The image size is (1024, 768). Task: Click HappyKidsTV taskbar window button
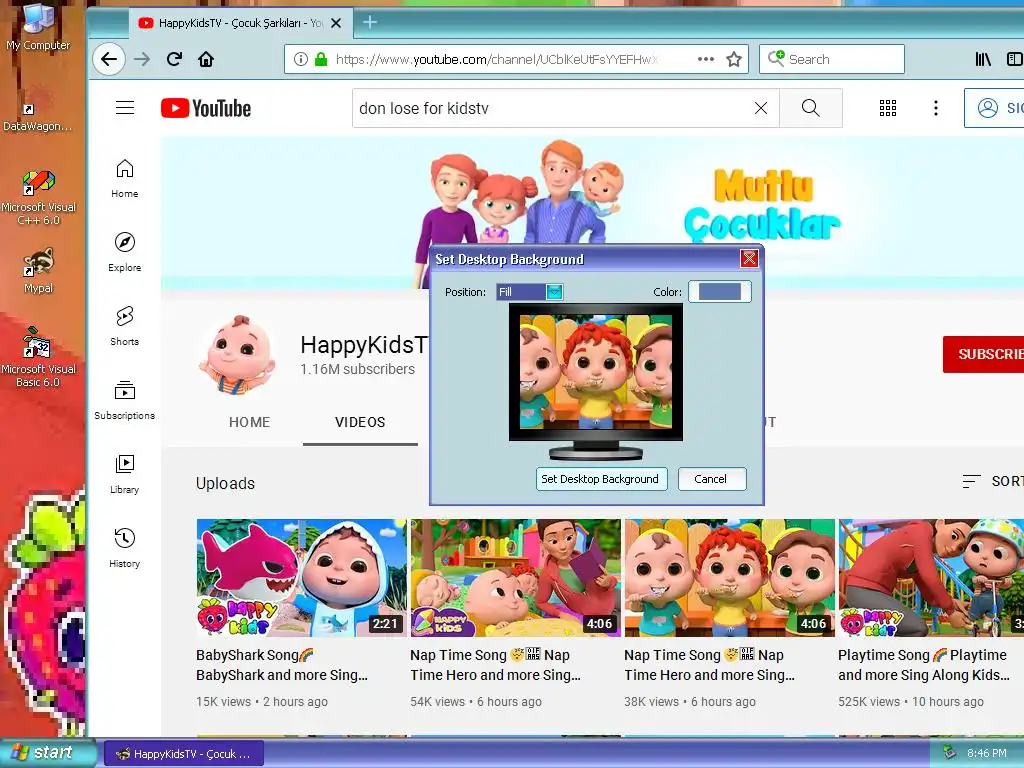coord(184,754)
